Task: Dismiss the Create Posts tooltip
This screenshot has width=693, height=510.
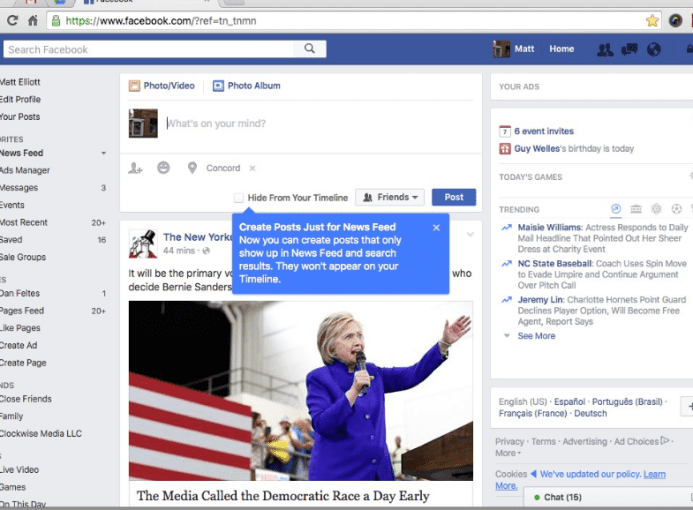Action: [x=436, y=228]
